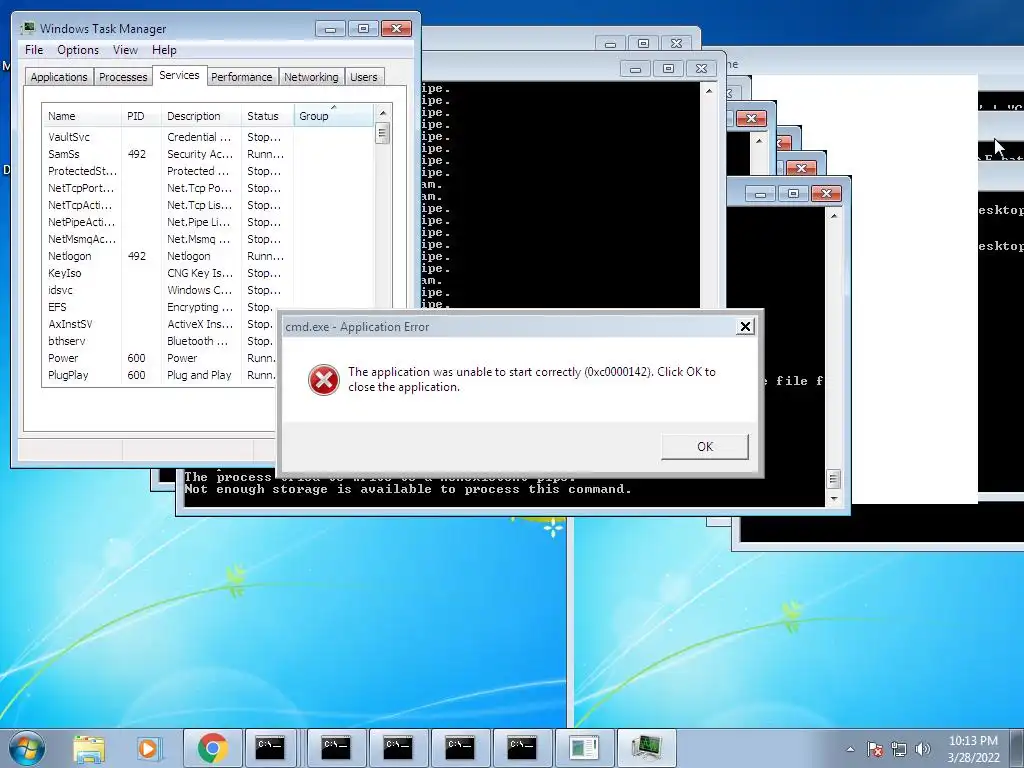Image resolution: width=1024 pixels, height=768 pixels.
Task: Open the Windows Start menu orb
Action: [x=26, y=748]
